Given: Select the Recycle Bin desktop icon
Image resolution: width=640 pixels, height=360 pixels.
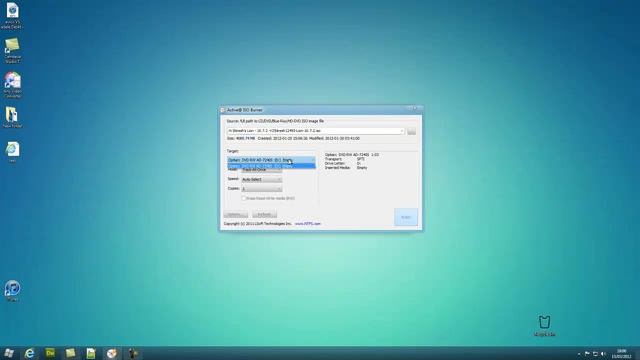Looking at the screenshot, I should pyautogui.click(x=544, y=326).
